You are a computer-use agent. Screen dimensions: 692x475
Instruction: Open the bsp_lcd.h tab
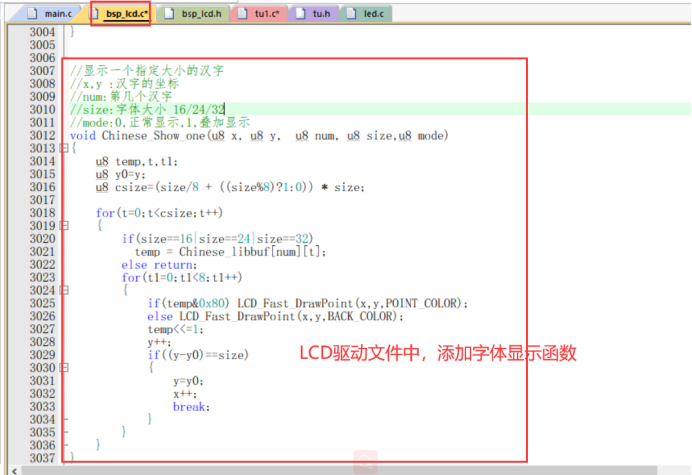(x=194, y=14)
